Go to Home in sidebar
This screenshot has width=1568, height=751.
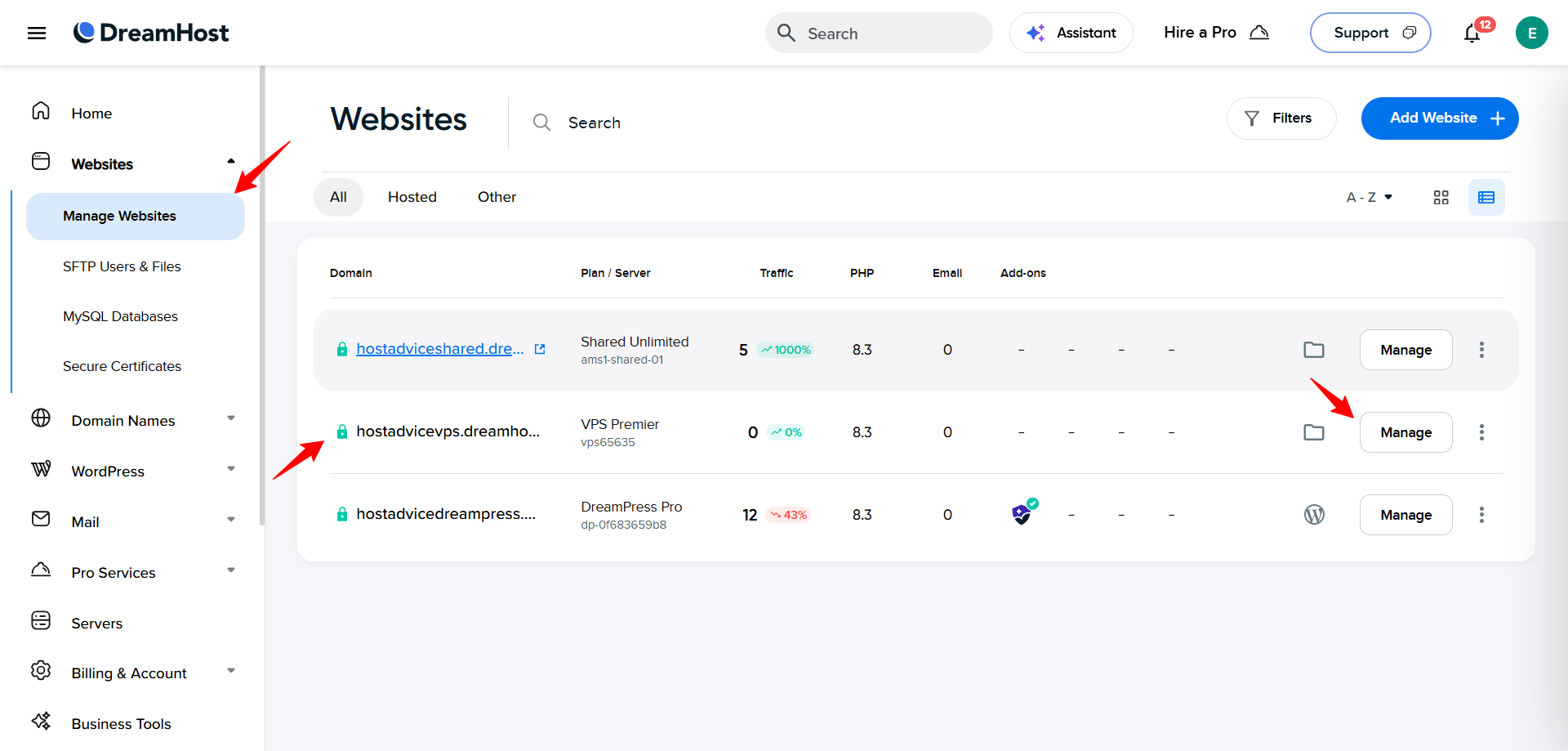point(91,114)
